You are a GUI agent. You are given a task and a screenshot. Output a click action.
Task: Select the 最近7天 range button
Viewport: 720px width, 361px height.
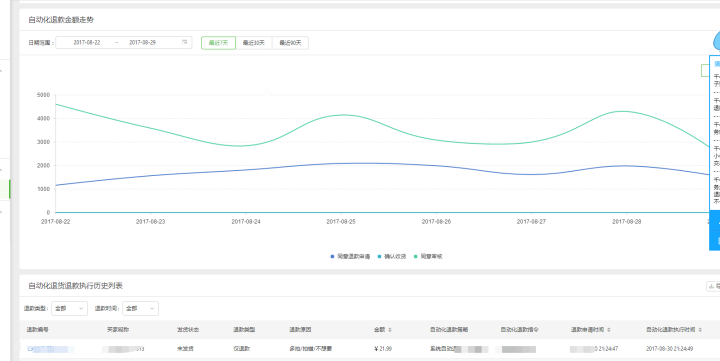point(219,43)
